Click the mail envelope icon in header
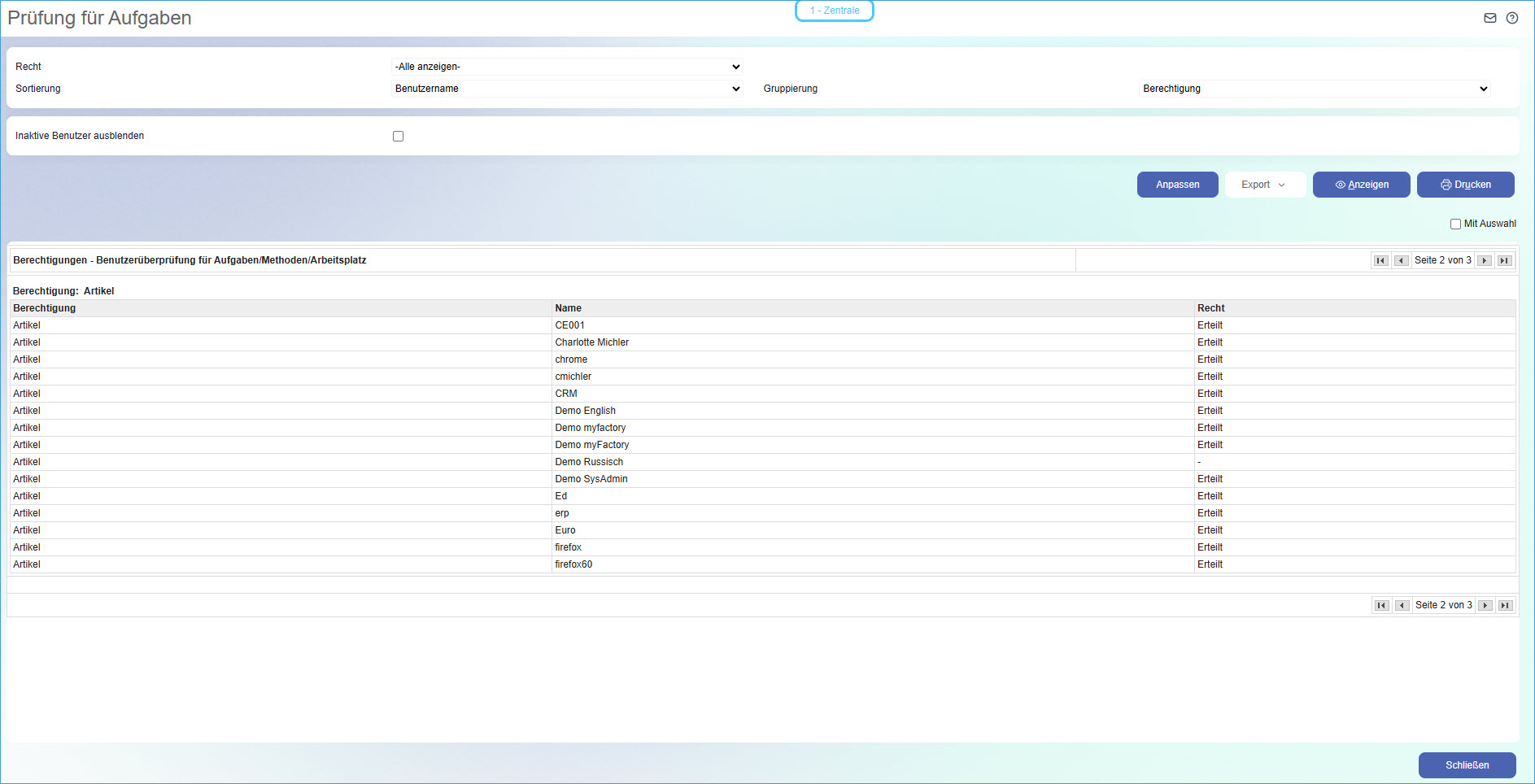1535x784 pixels. point(1489,18)
